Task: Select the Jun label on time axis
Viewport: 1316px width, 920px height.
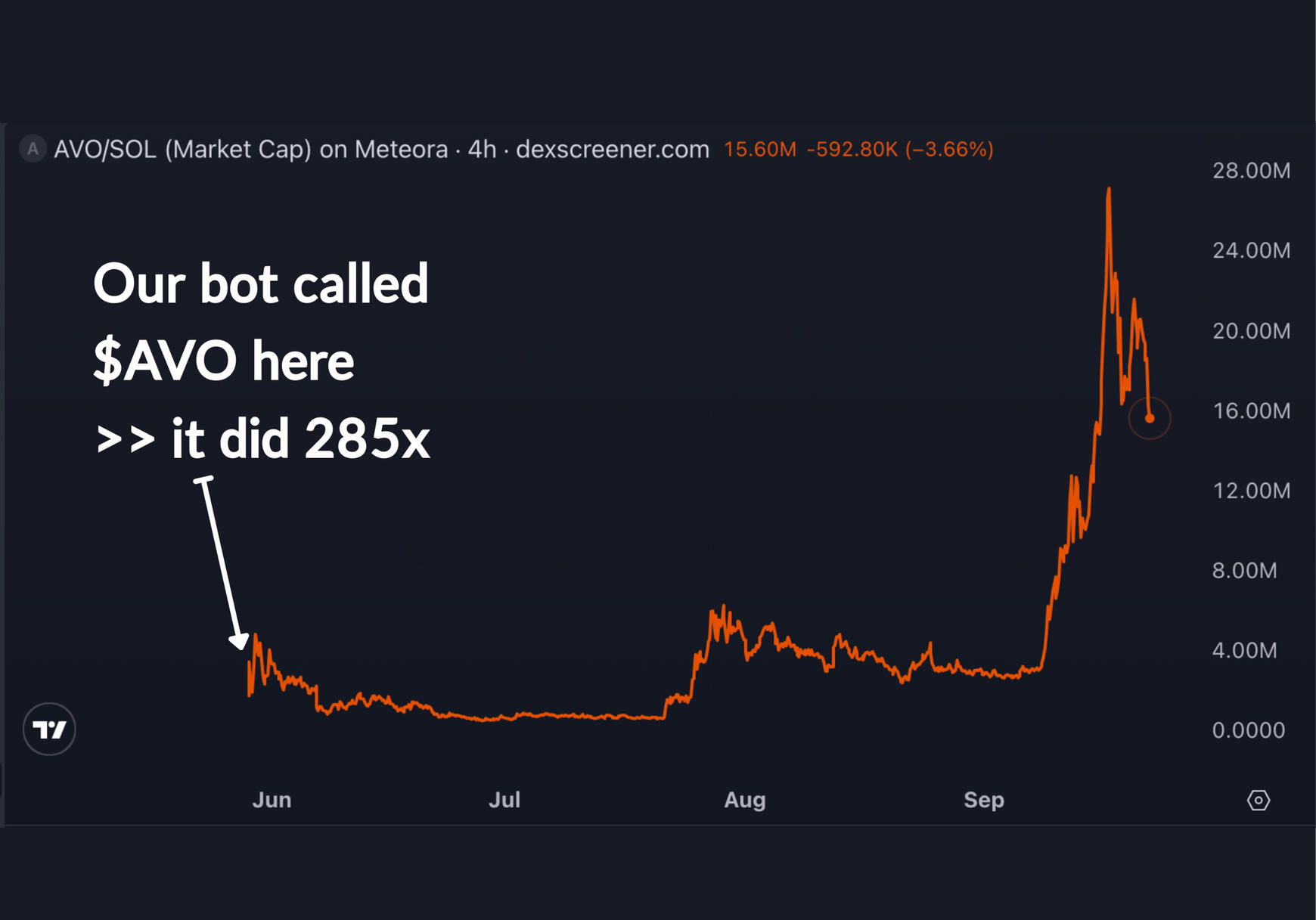Action: click(272, 800)
